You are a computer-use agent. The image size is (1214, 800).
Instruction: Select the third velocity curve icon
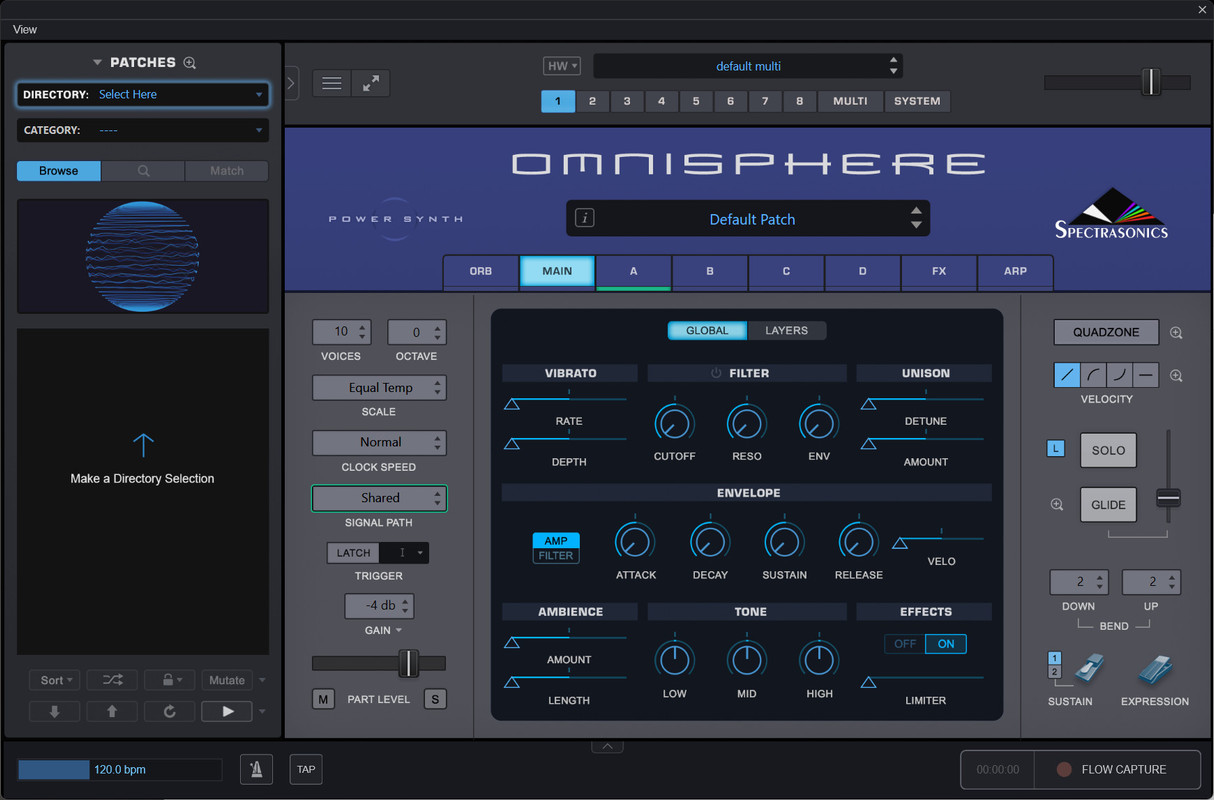pos(1120,376)
